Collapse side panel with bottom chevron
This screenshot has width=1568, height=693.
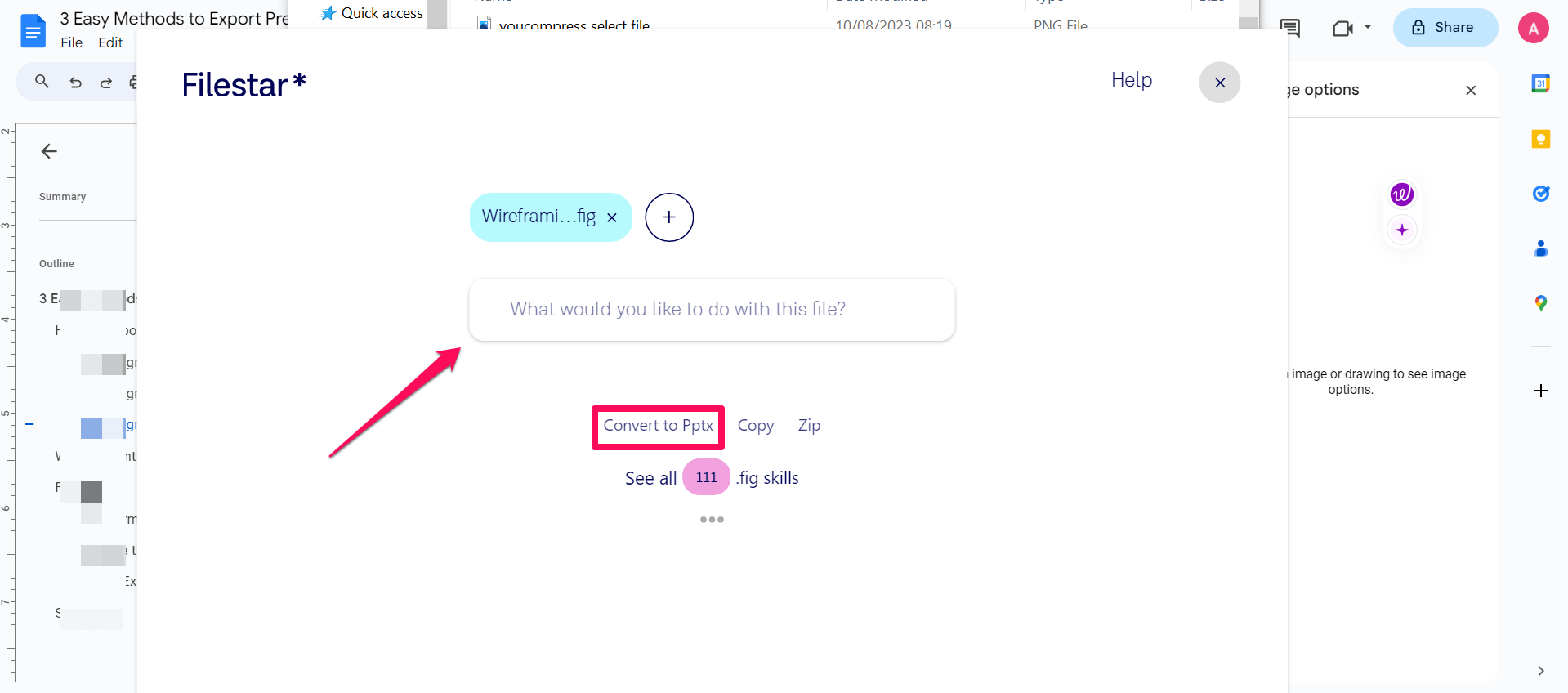click(1541, 671)
